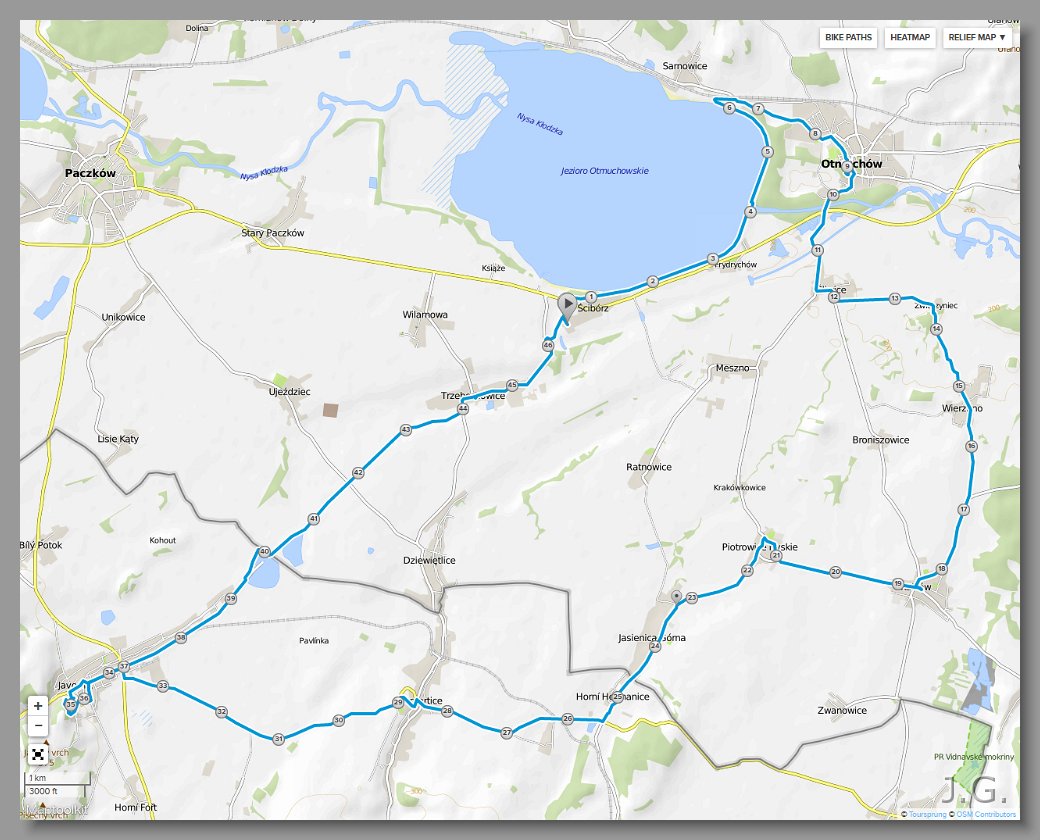The width and height of the screenshot is (1040, 840).
Task: Click kilometer marker 20 on route
Action: click(836, 571)
